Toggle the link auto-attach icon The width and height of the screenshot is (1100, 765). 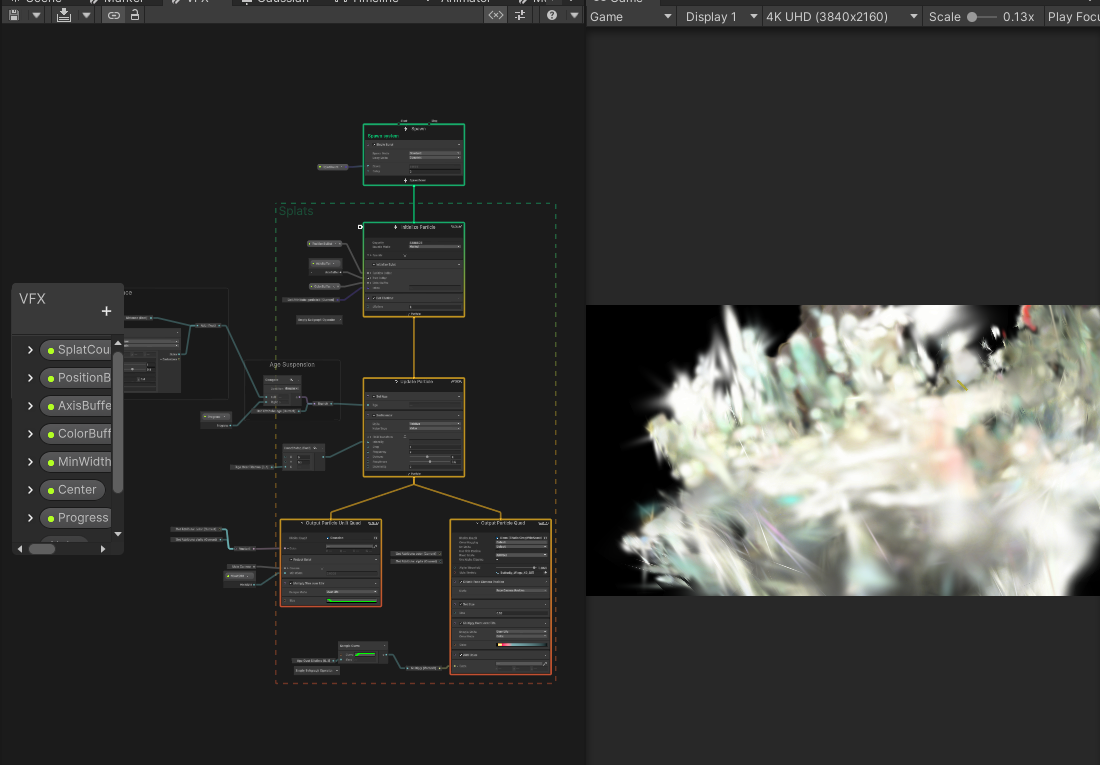click(113, 16)
